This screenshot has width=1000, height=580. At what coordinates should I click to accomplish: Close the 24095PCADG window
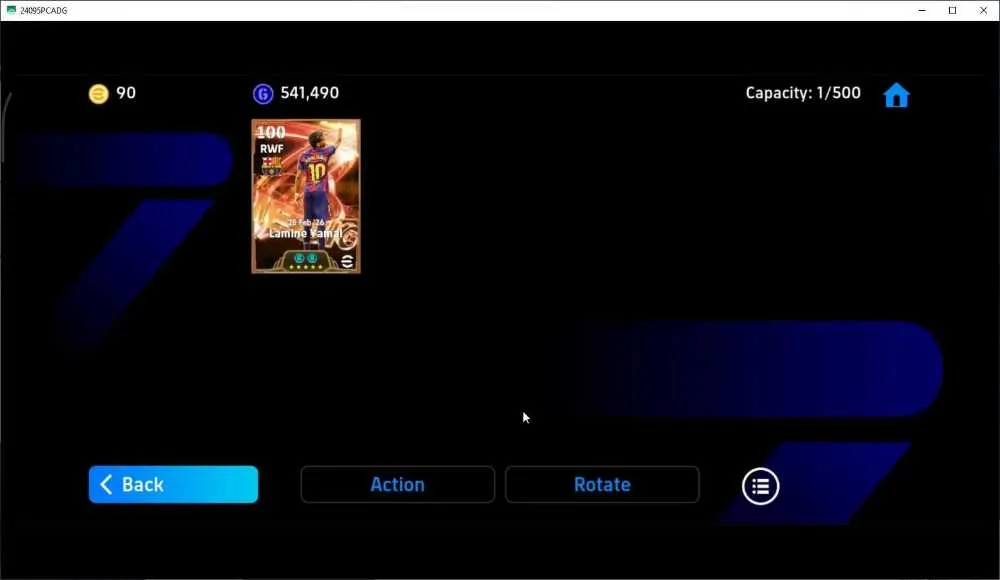click(983, 10)
